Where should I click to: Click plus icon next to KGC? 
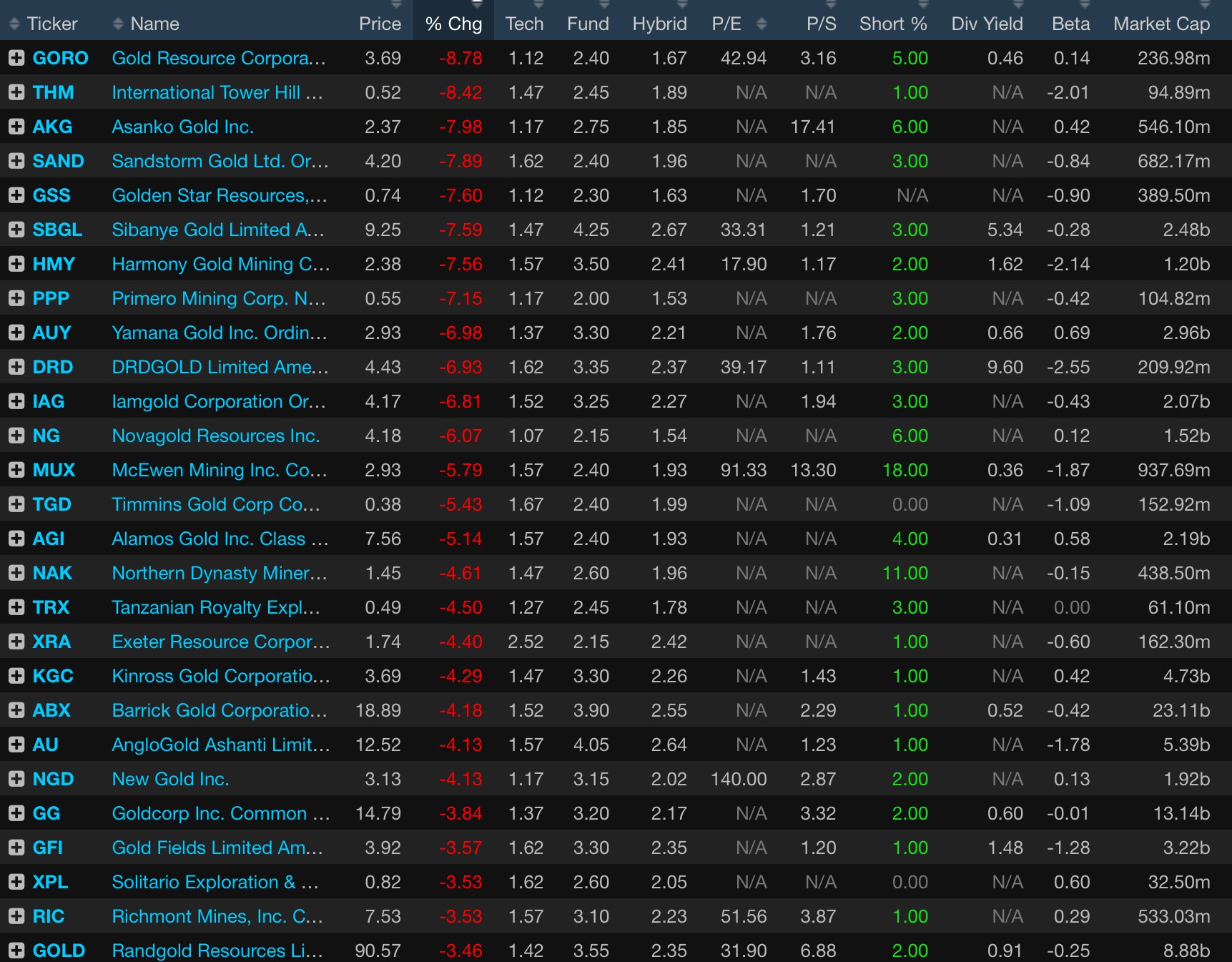click(x=16, y=676)
